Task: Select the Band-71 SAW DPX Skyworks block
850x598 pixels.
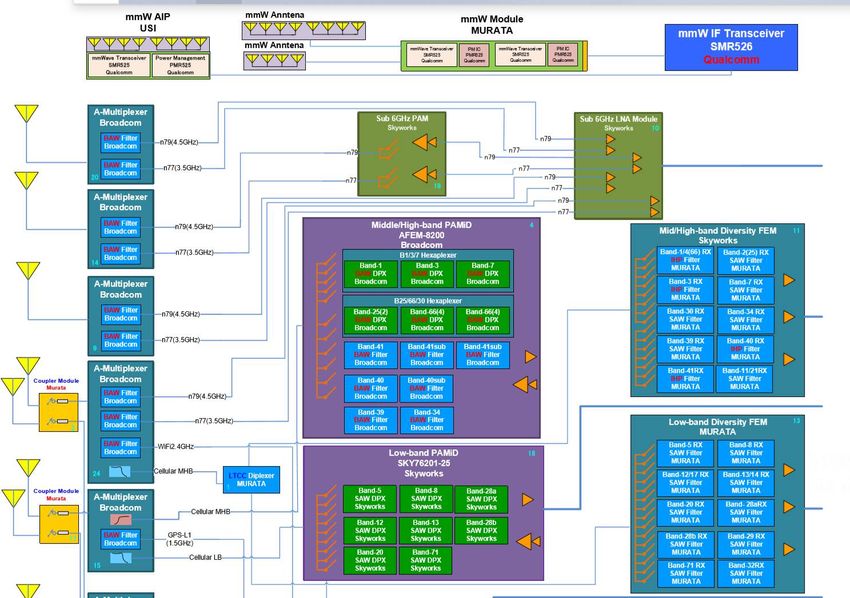Action: click(426, 561)
